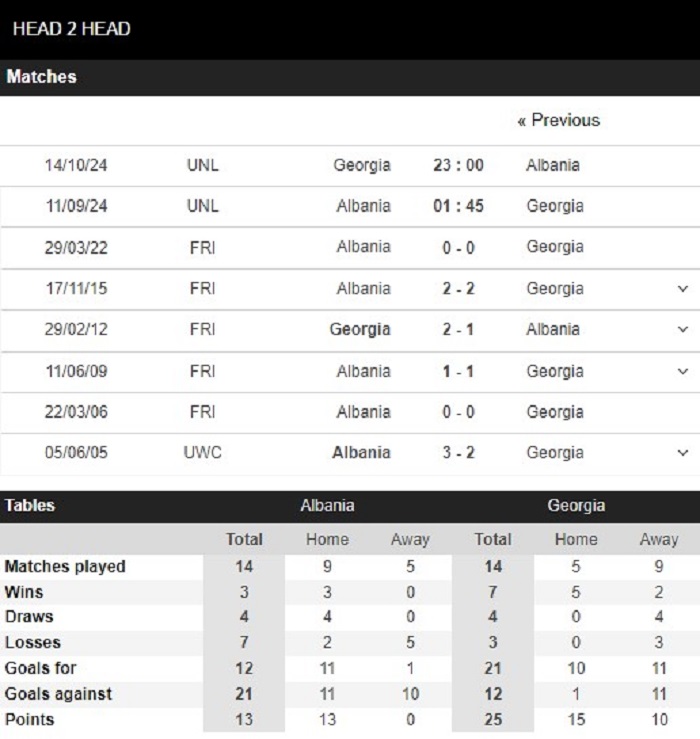Open Georgia in the 14/10/24 fixture
Image resolution: width=700 pixels, height=739 pixels.
(362, 165)
